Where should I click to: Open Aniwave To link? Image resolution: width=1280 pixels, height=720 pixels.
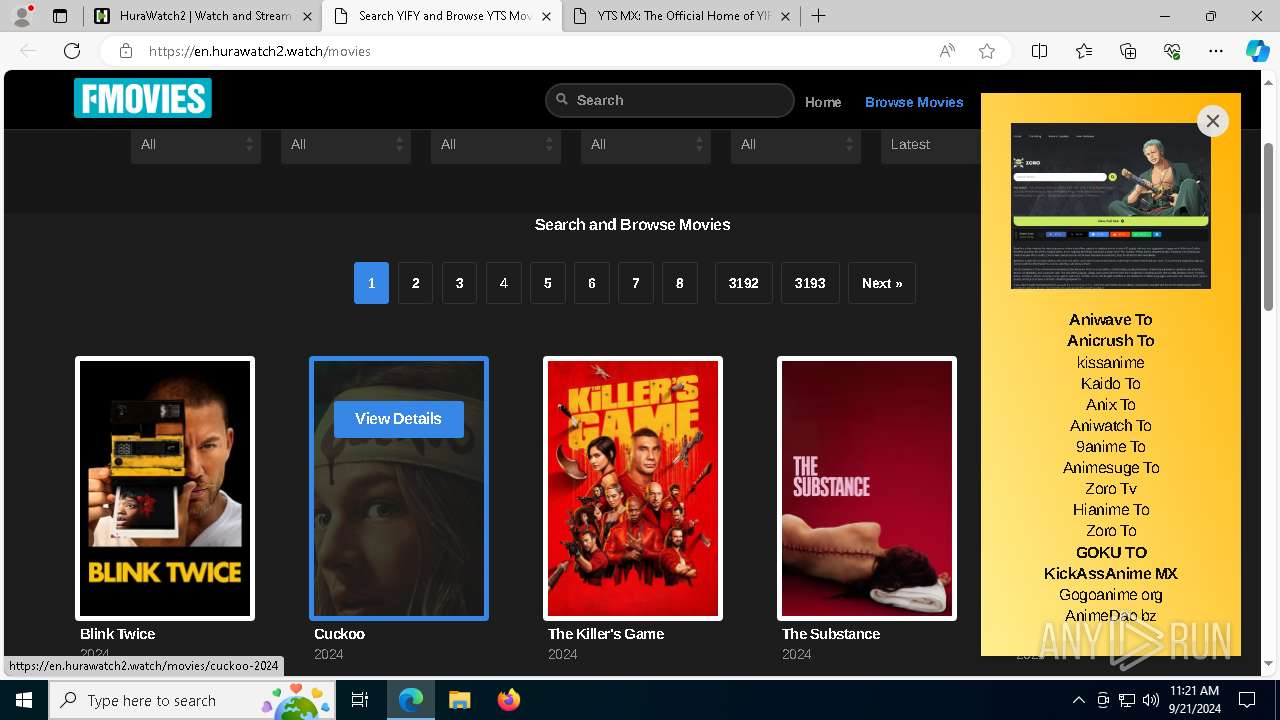(1110, 320)
